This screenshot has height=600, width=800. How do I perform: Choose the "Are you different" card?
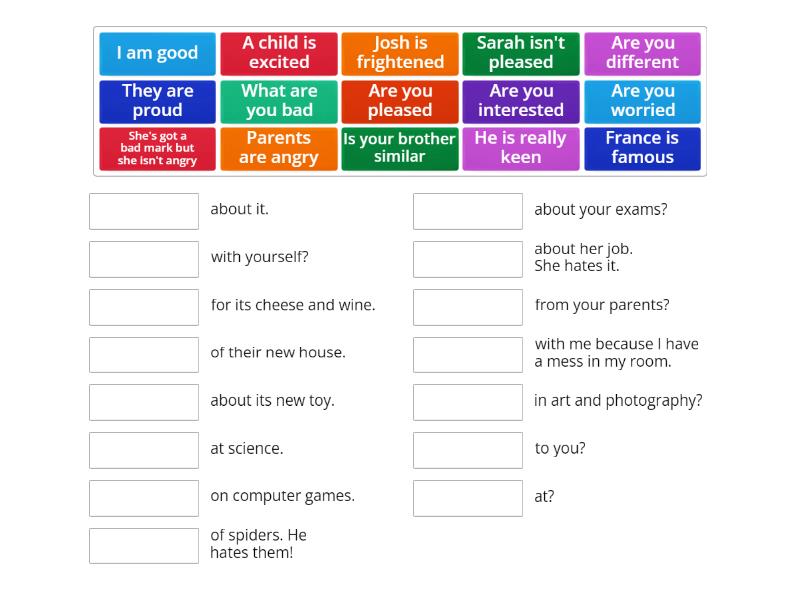click(642, 53)
